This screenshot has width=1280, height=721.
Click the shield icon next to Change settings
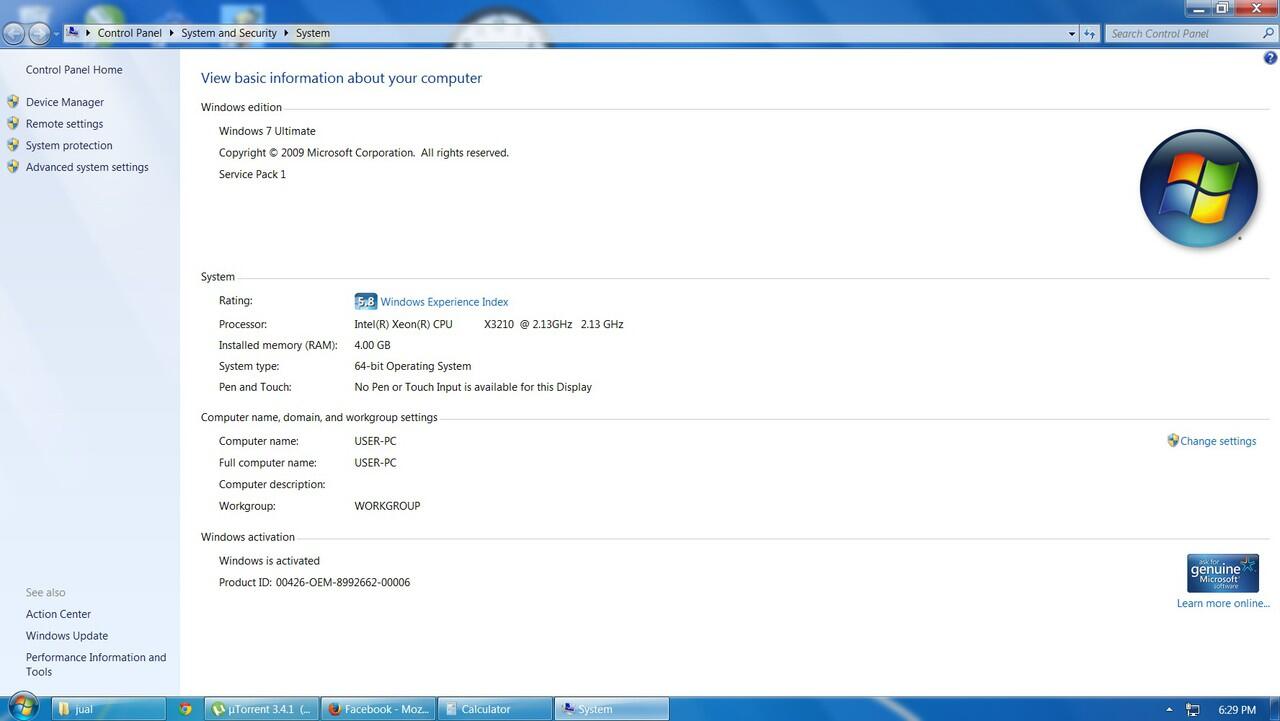click(x=1173, y=440)
